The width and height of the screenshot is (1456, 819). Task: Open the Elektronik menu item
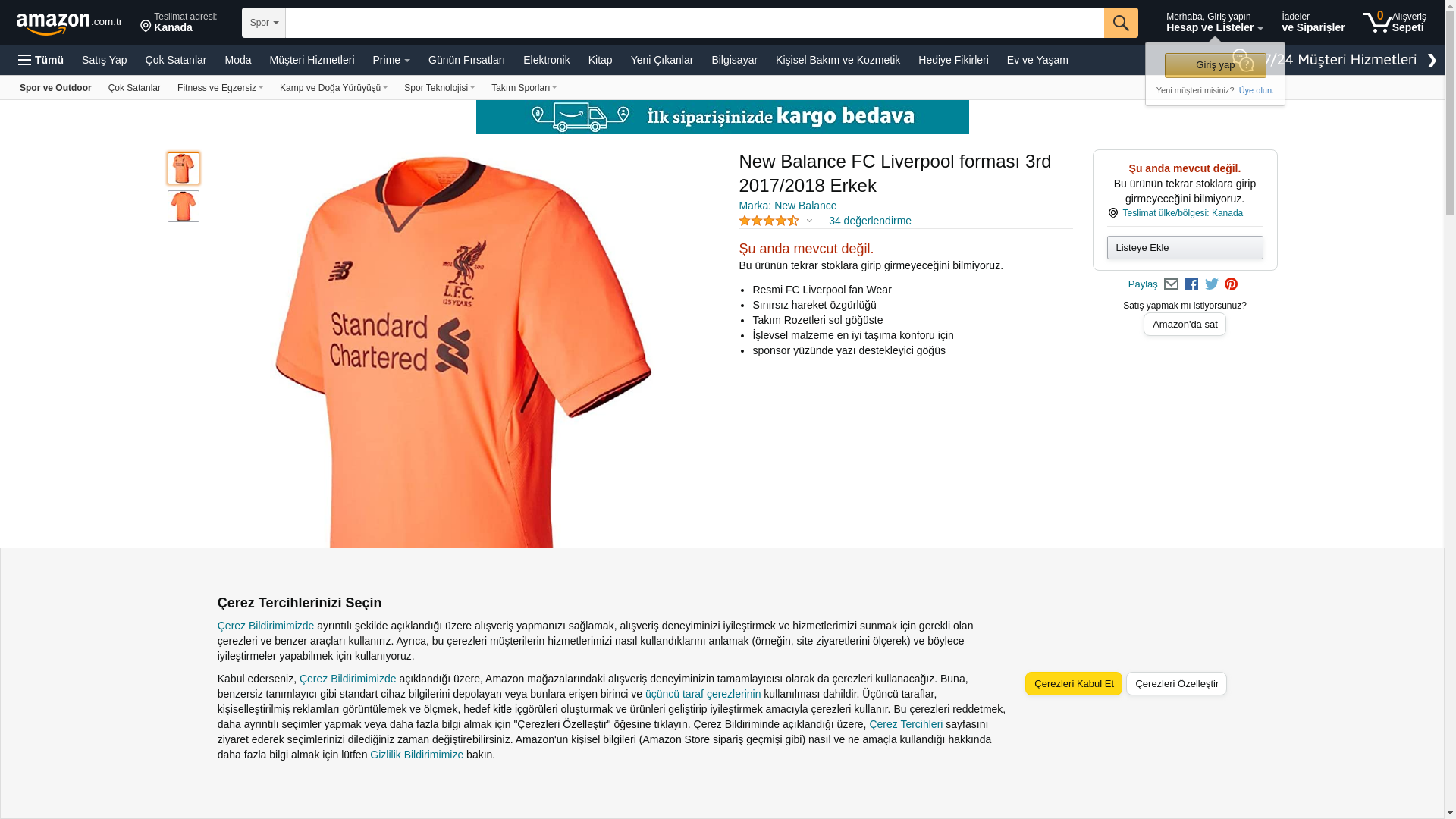546,60
